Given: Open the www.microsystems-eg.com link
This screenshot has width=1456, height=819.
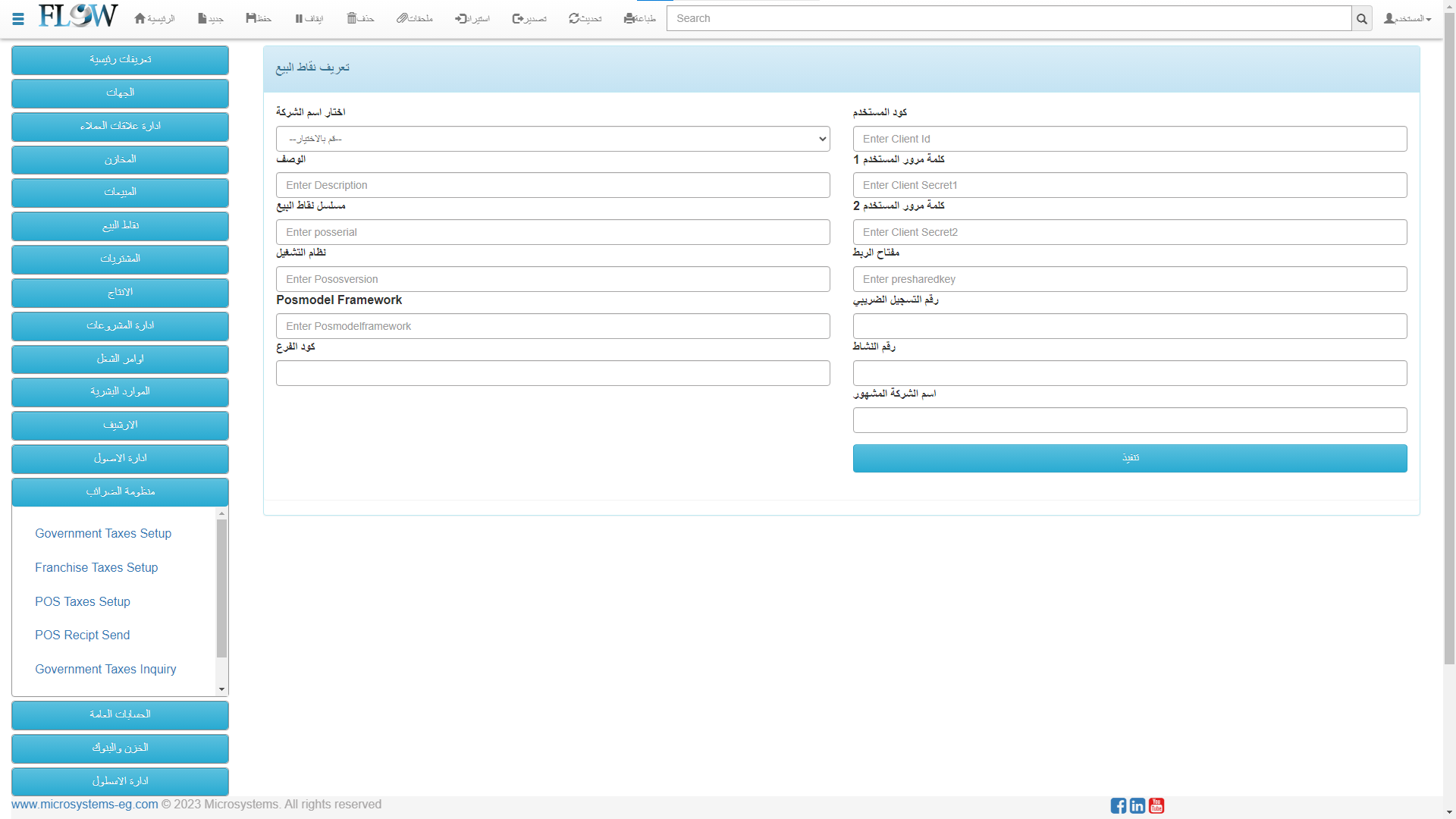Looking at the screenshot, I should (x=85, y=804).
